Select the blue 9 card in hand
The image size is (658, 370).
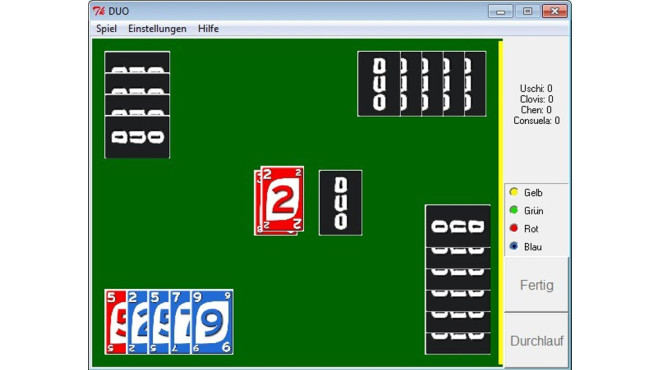(212, 322)
